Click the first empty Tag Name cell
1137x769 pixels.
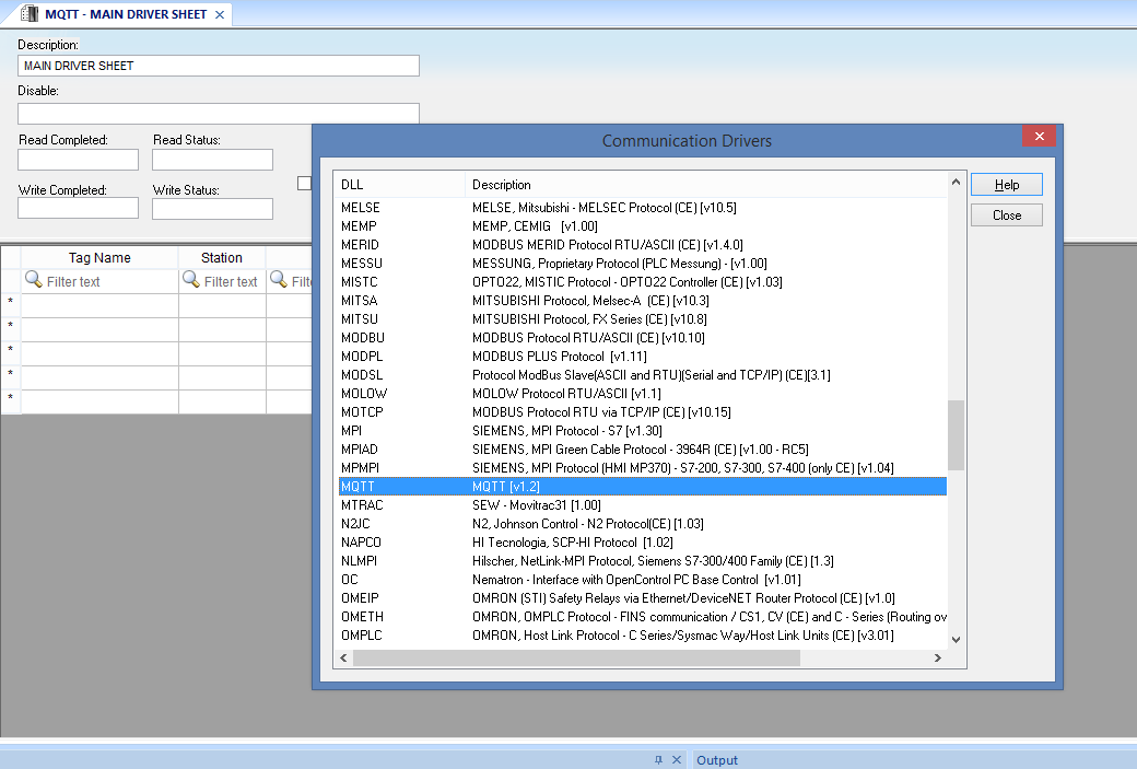point(99,305)
